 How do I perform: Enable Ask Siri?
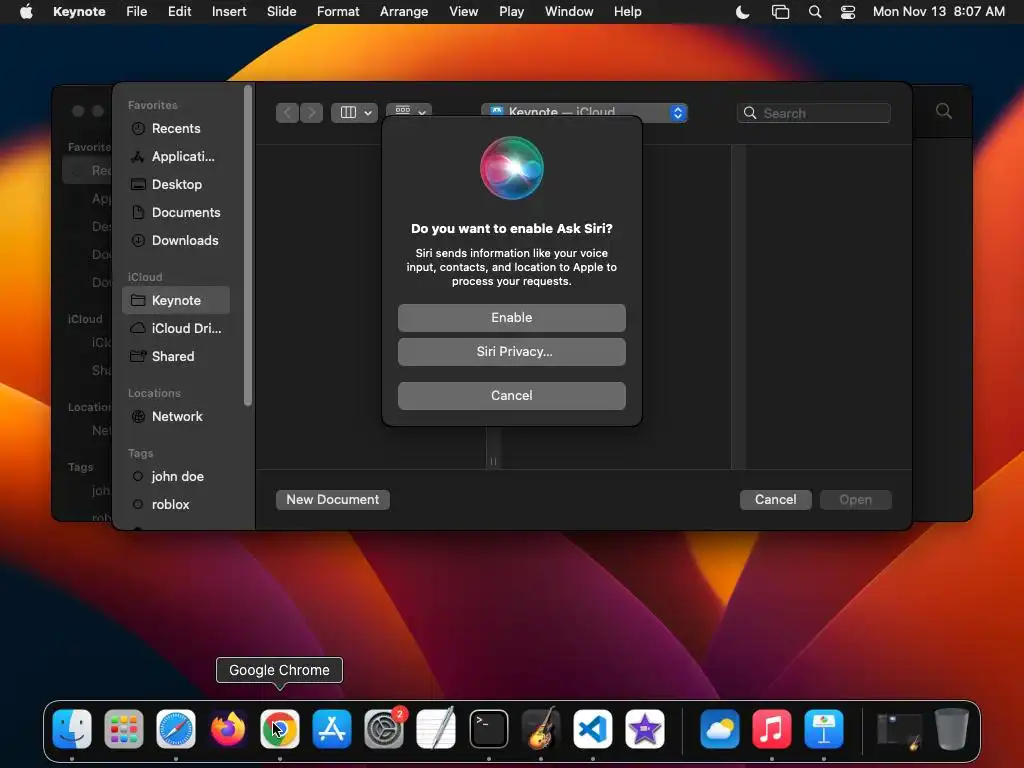pos(511,317)
